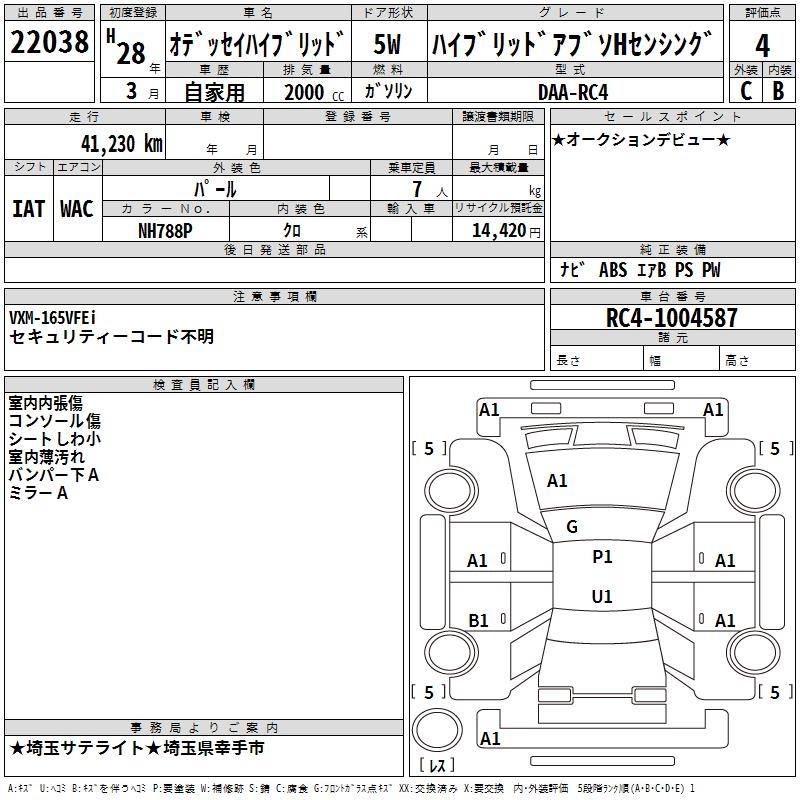Click the sales point ★オークションデビュー★
The width and height of the screenshot is (800, 800).
tap(641, 139)
